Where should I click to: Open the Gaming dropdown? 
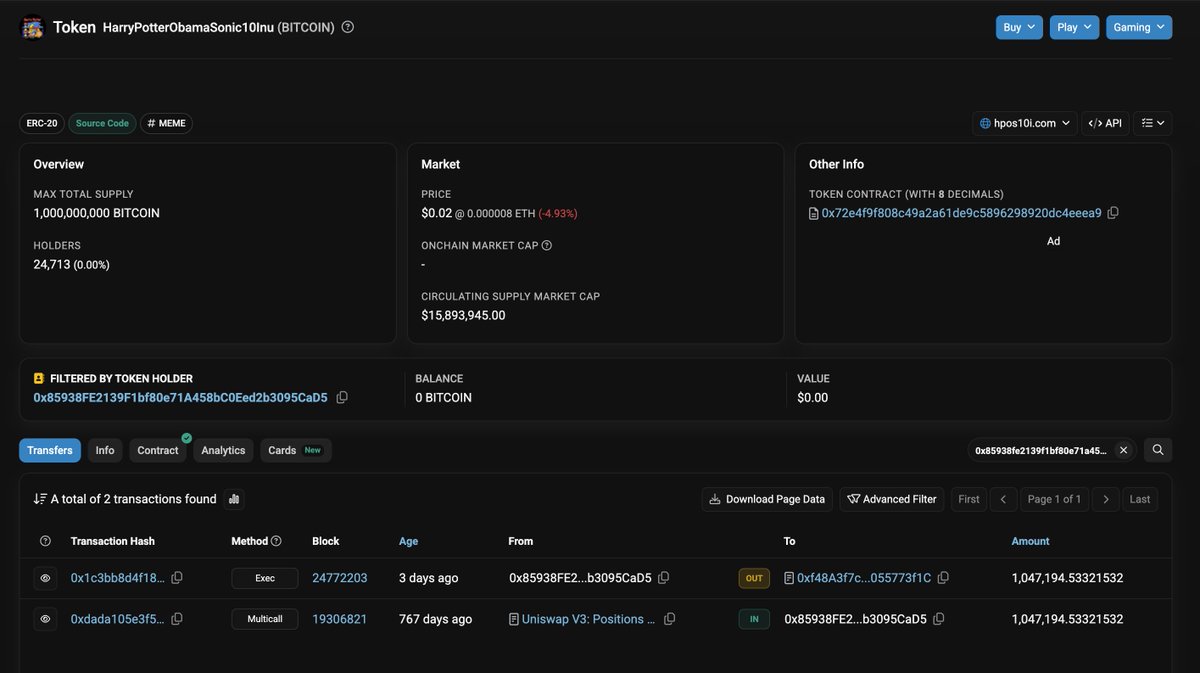click(x=1139, y=27)
